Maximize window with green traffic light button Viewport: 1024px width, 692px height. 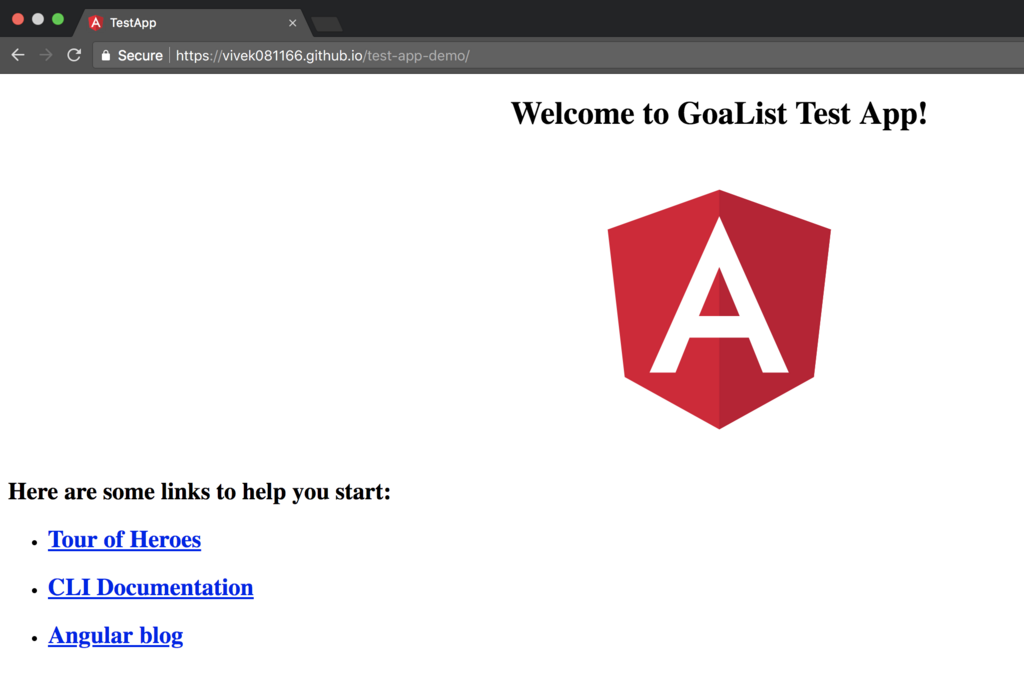[x=58, y=19]
